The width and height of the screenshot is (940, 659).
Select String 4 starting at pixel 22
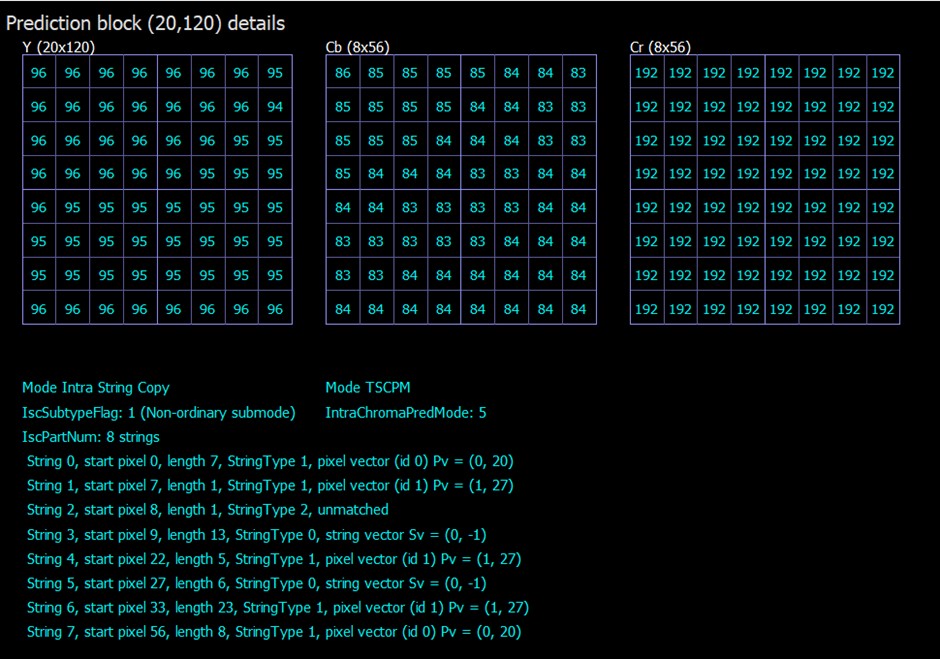[x=274, y=559]
